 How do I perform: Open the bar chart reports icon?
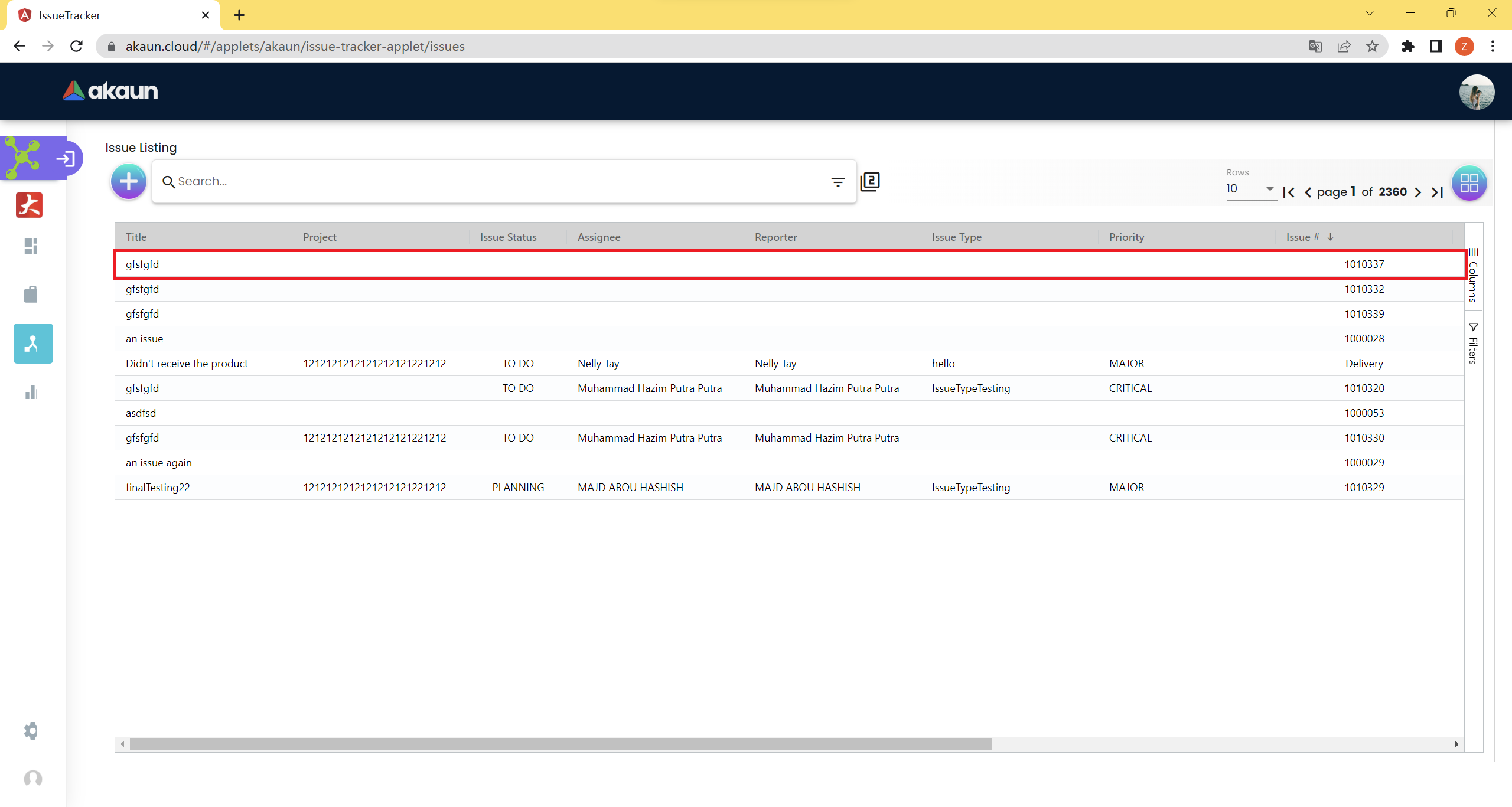31,393
